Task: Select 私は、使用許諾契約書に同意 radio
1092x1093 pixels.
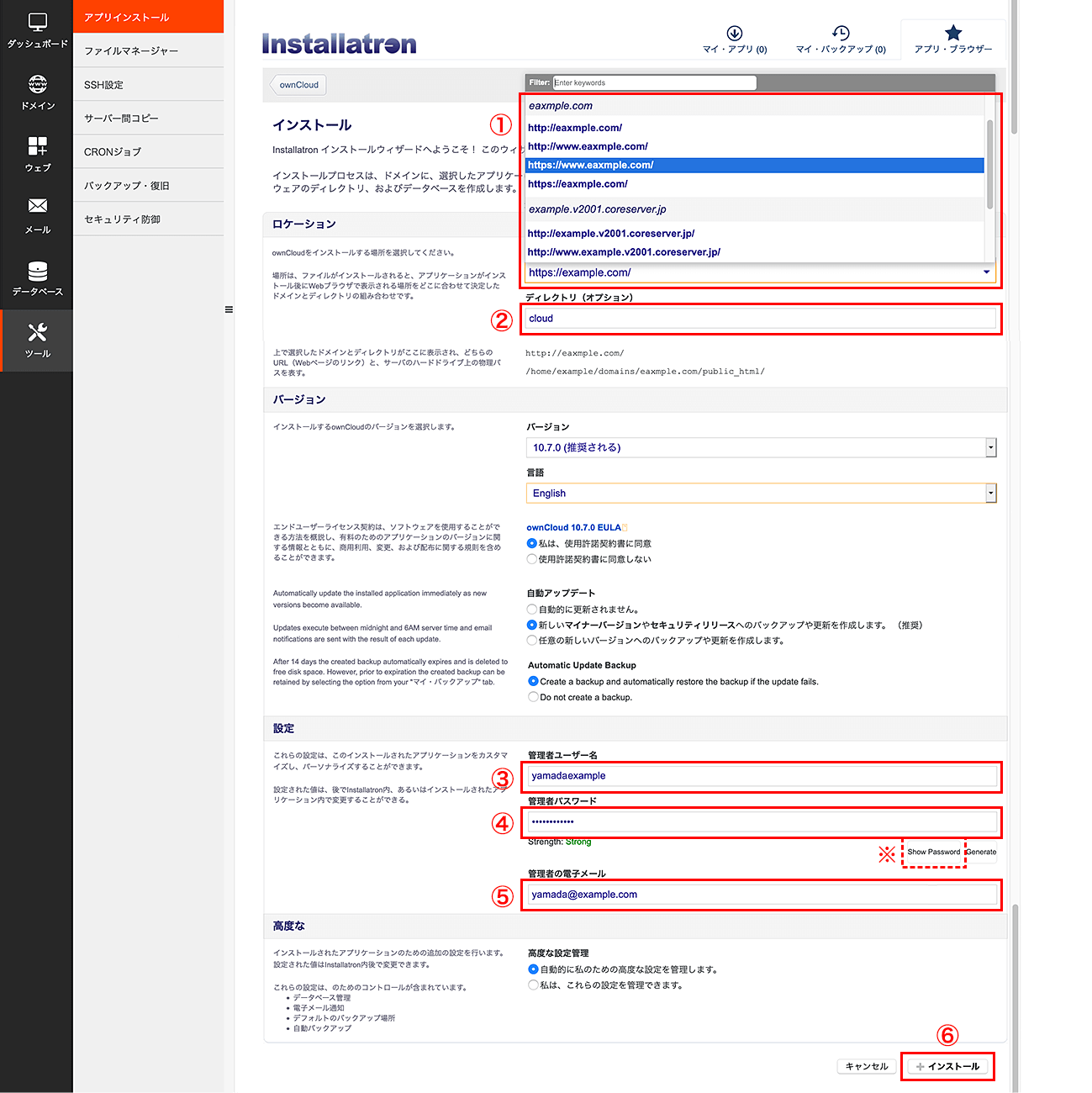Action: click(531, 544)
